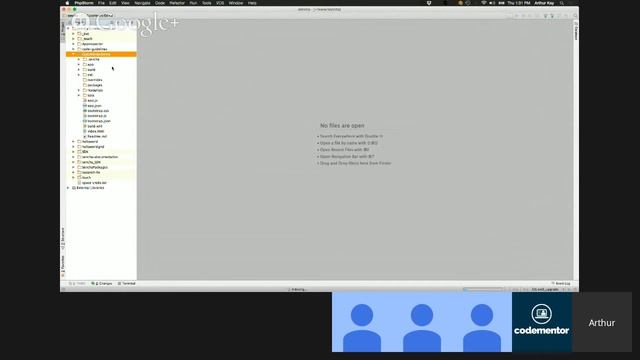The height and width of the screenshot is (360, 640).
Task: Click the External Libraries icon
Action: [x=74, y=188]
